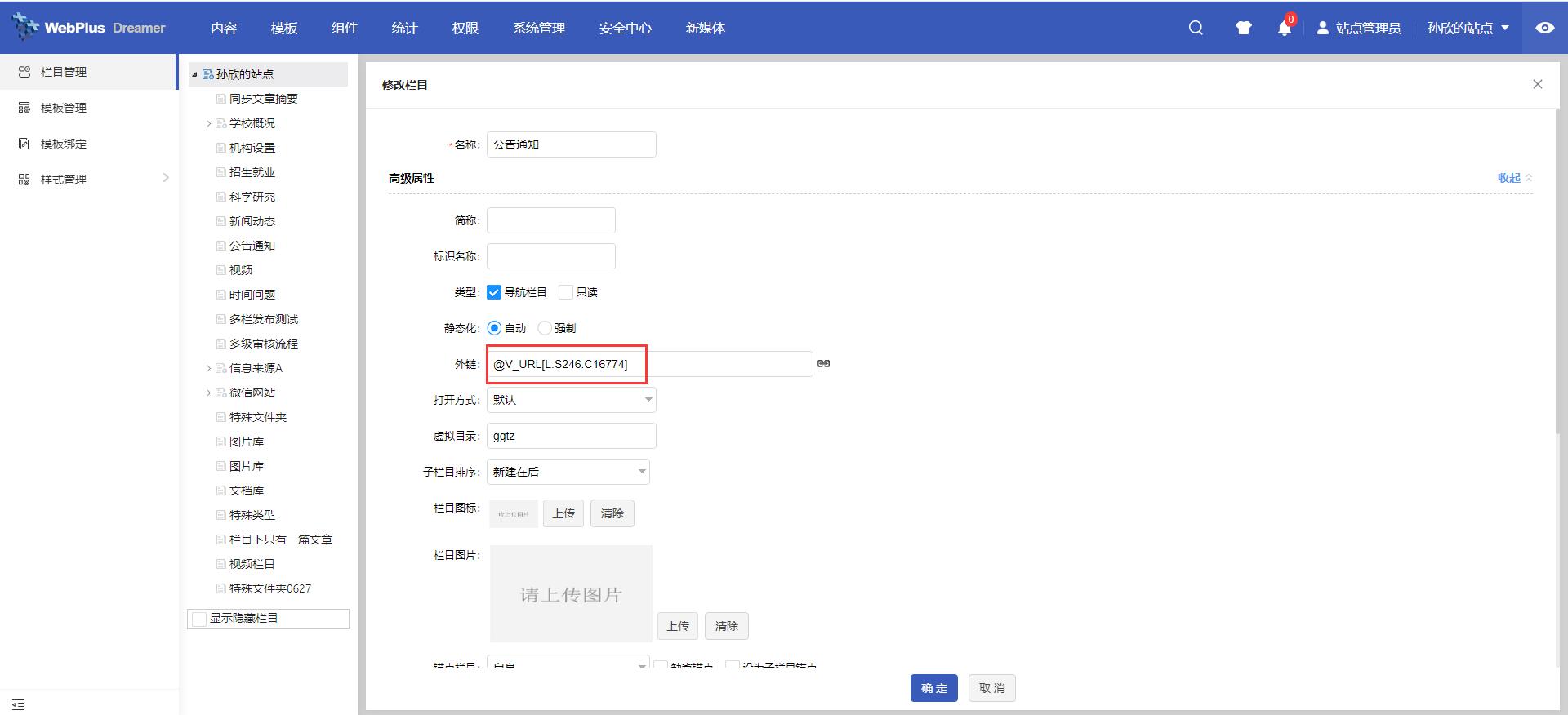Click page icon next to 招生就业
1568x715 pixels.
[x=220, y=172]
